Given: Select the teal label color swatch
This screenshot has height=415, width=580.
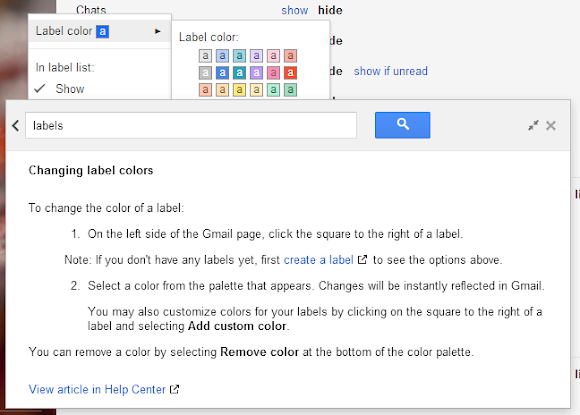Looking at the screenshot, I should click(239, 72).
